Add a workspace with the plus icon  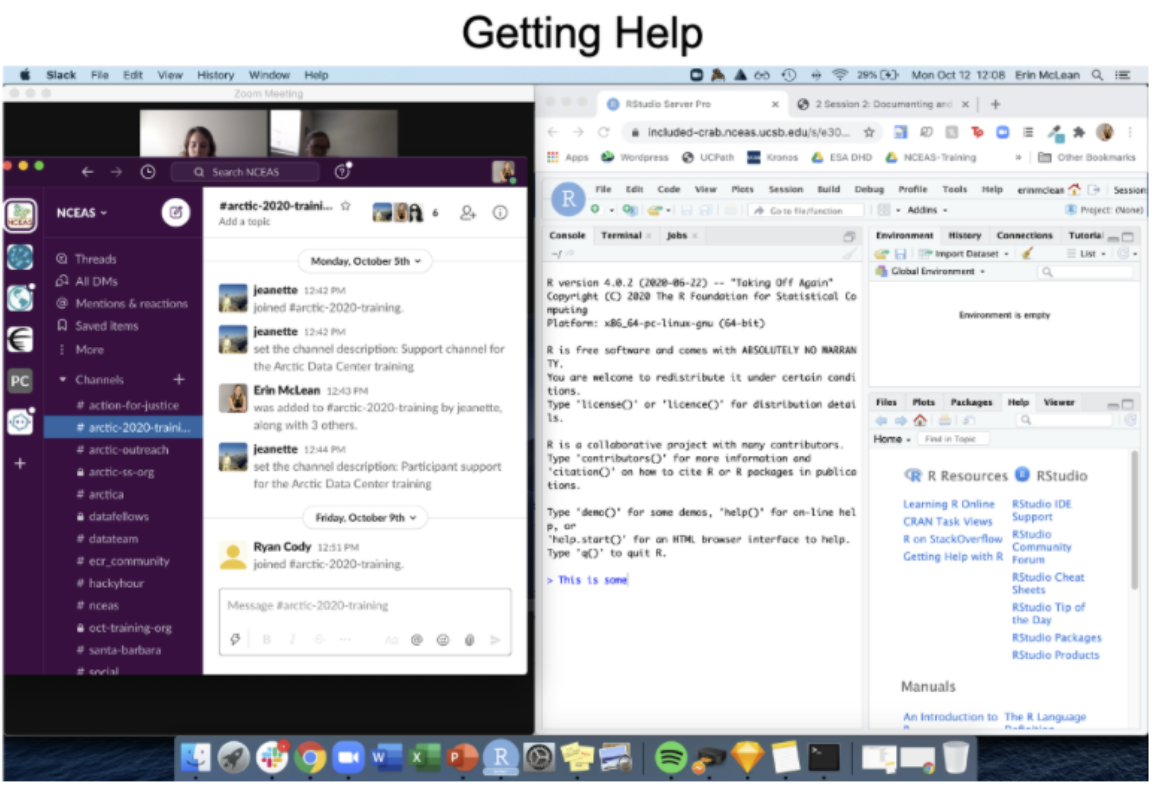(20, 463)
